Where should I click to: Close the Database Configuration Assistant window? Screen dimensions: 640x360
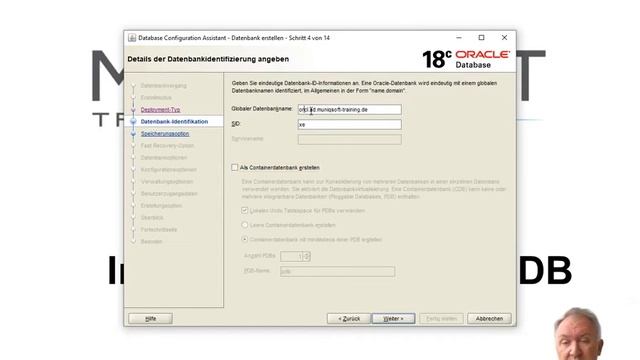coord(504,38)
